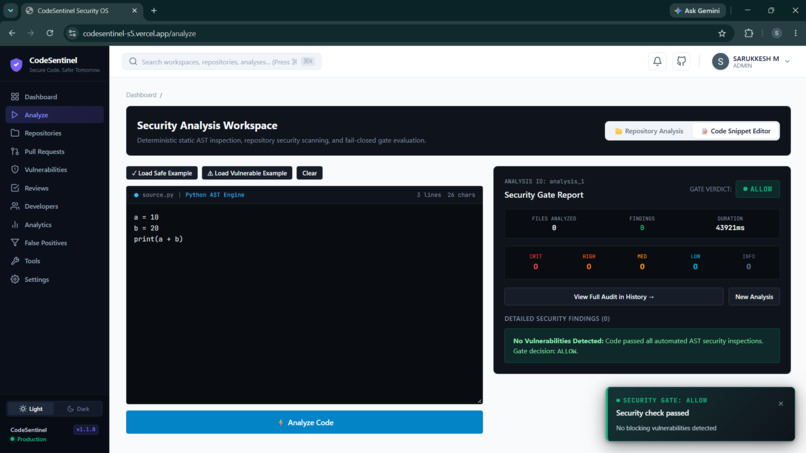The height and width of the screenshot is (453, 806).
Task: Click the browser address bar URL
Action: point(139,33)
